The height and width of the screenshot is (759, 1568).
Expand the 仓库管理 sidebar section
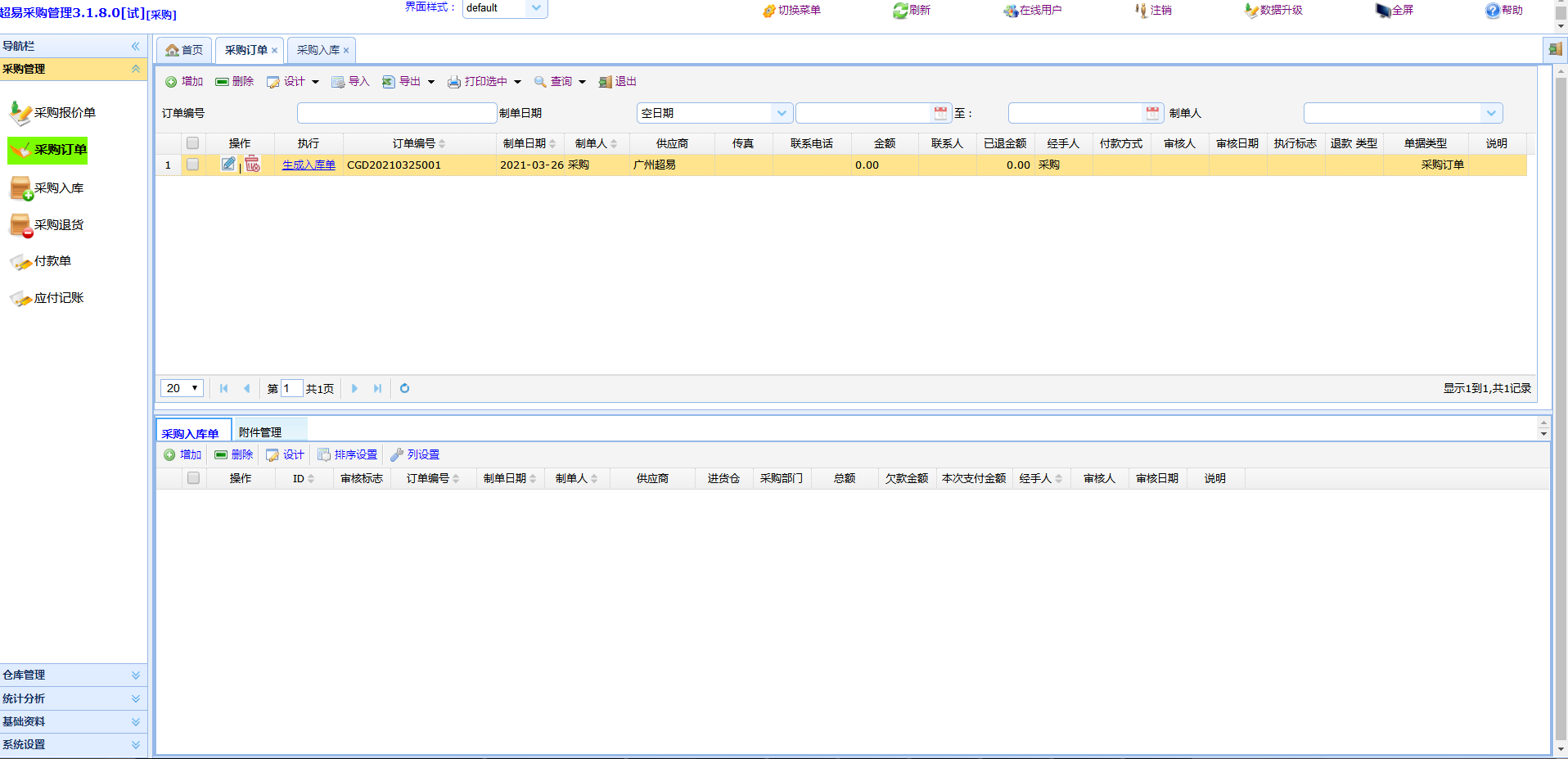tap(74, 675)
